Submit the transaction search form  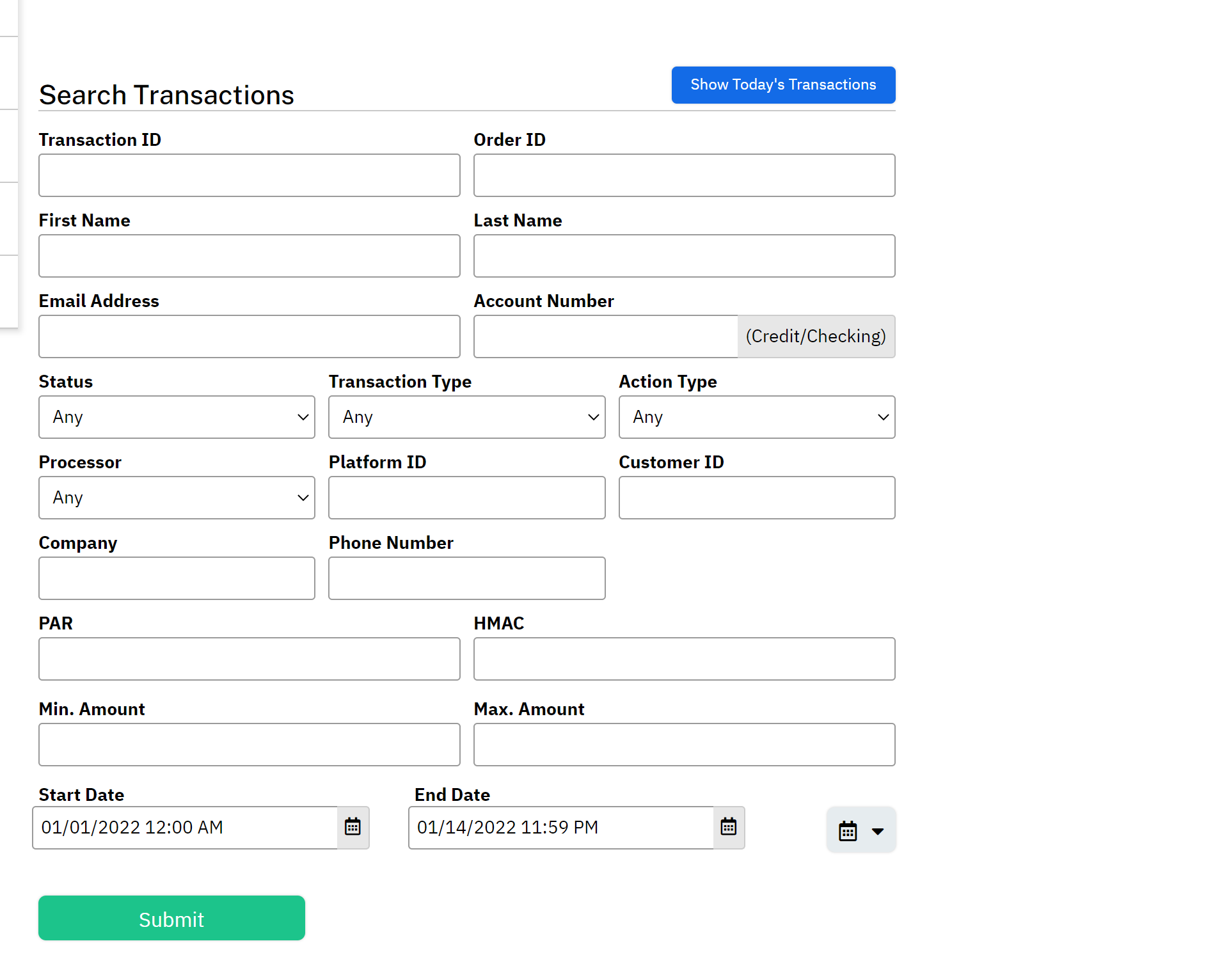click(x=171, y=918)
